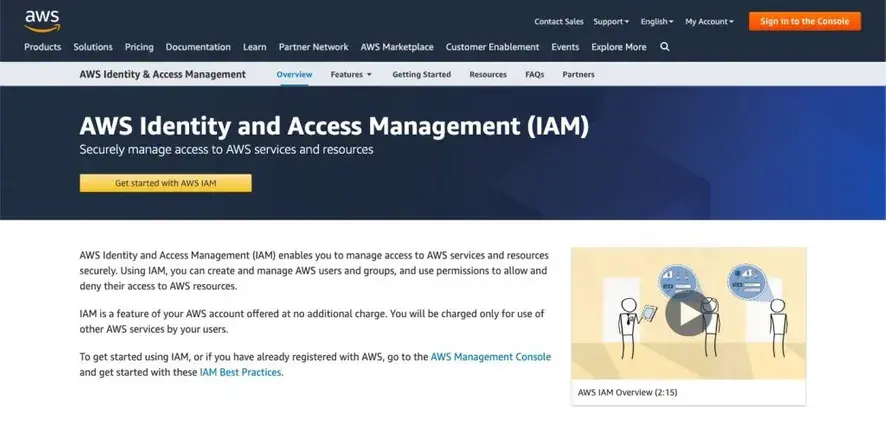Viewport: 886px width, 431px height.
Task: Play the AWS IAM Overview video
Action: coord(687,314)
